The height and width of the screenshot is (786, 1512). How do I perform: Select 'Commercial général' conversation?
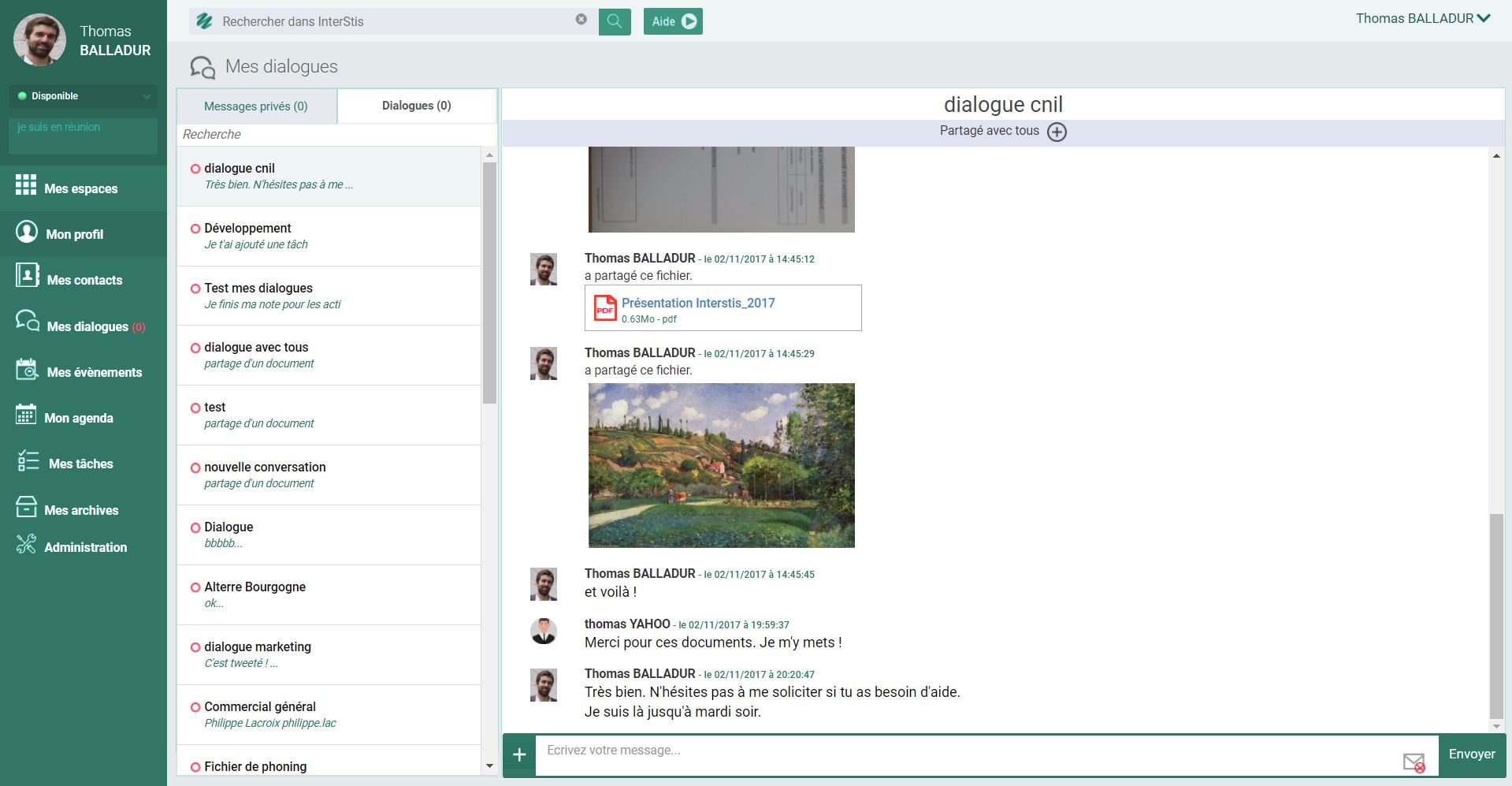329,715
